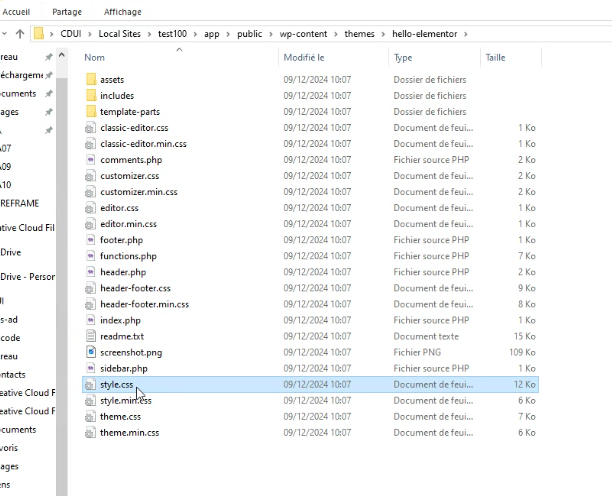Image resolution: width=612 pixels, height=496 pixels.
Task: Click the screenshot.png image file icon
Action: point(91,352)
